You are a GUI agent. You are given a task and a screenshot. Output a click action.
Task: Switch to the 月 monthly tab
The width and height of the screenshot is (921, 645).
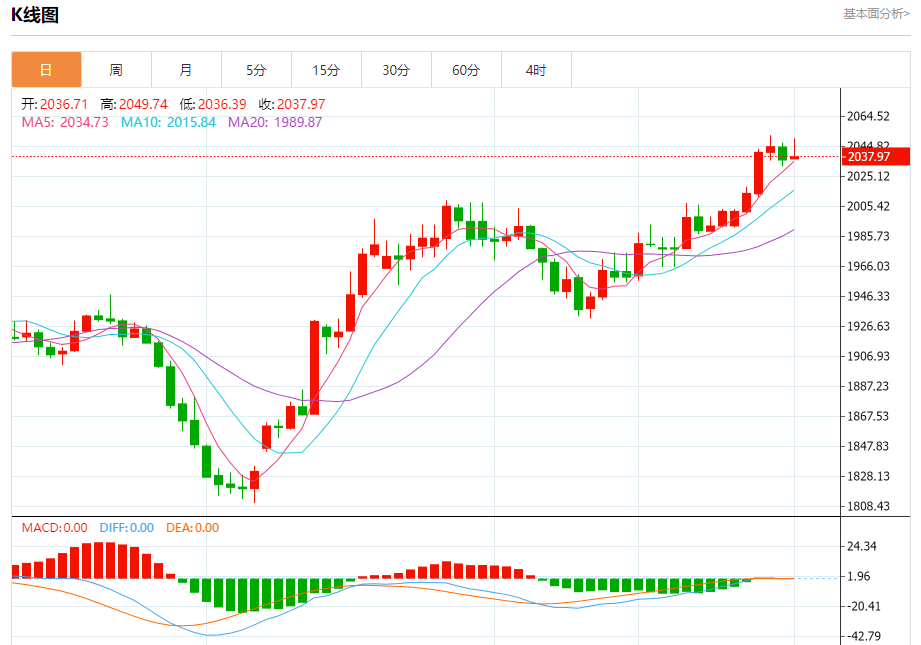(186, 70)
